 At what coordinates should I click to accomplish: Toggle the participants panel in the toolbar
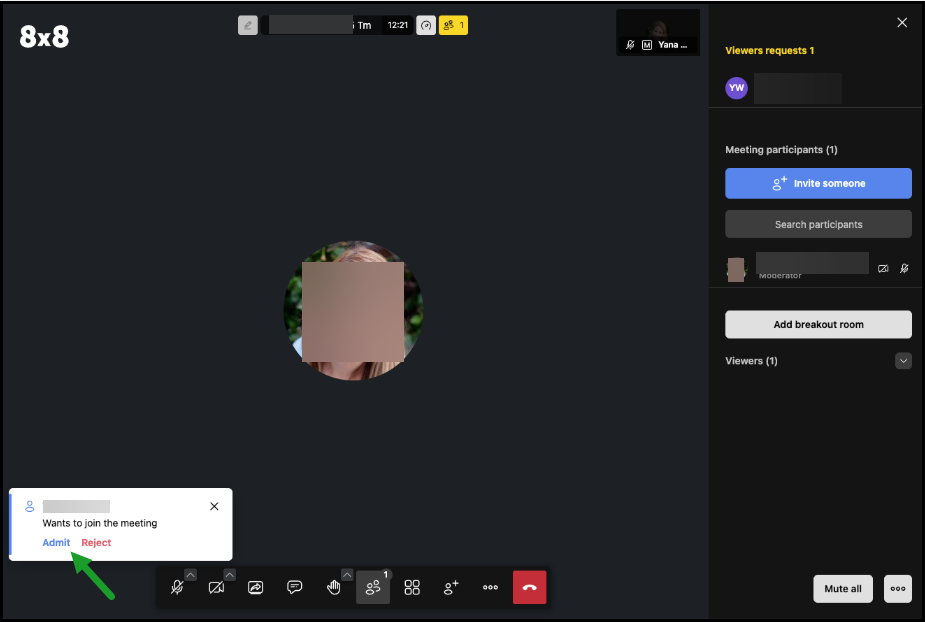tap(372, 588)
